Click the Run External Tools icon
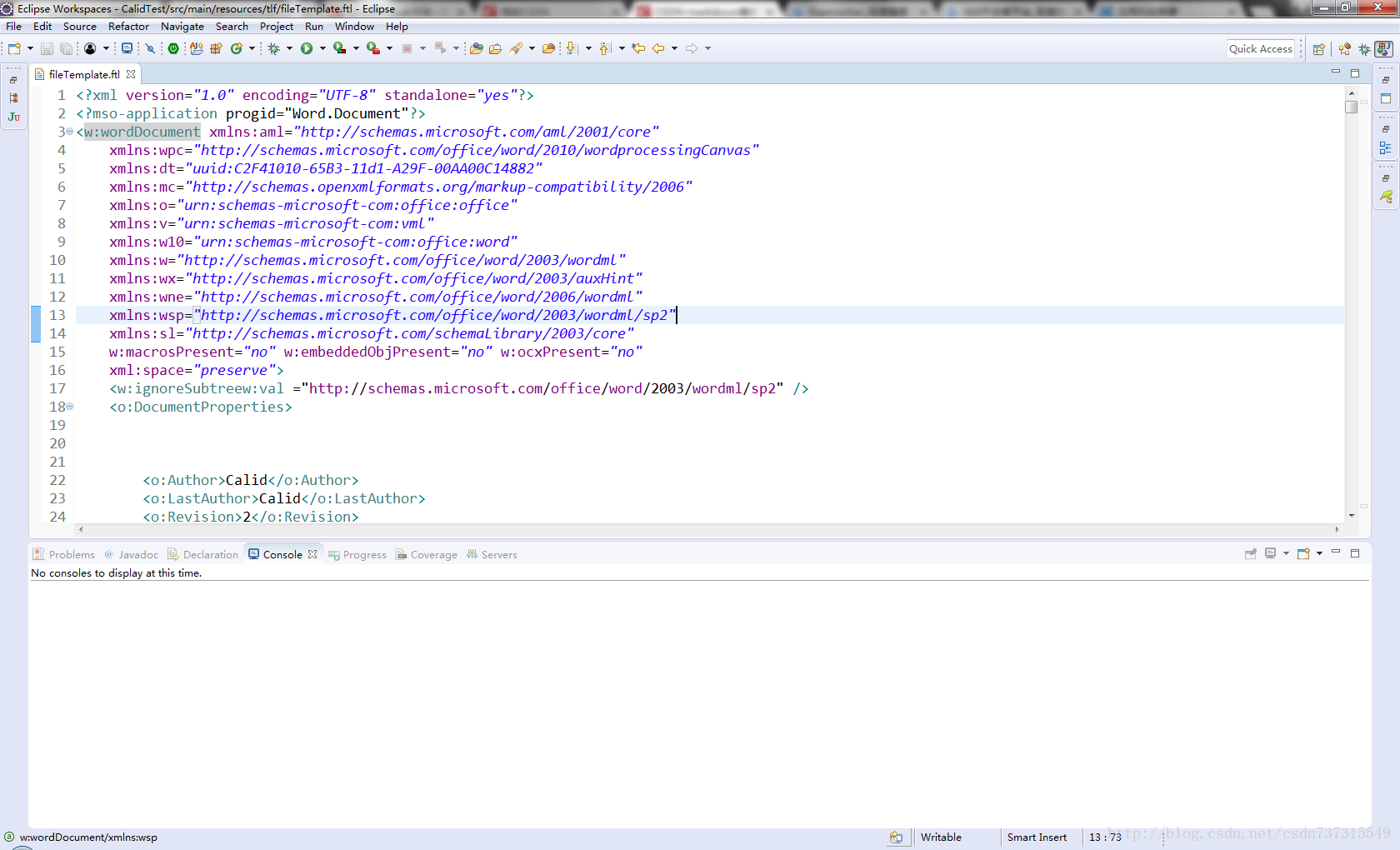The height and width of the screenshot is (850, 1400). [373, 48]
